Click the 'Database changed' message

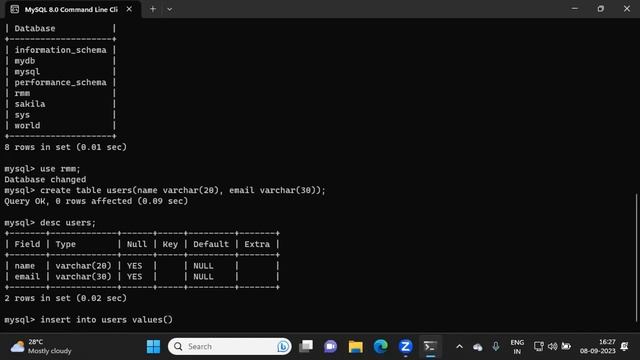pos(45,180)
